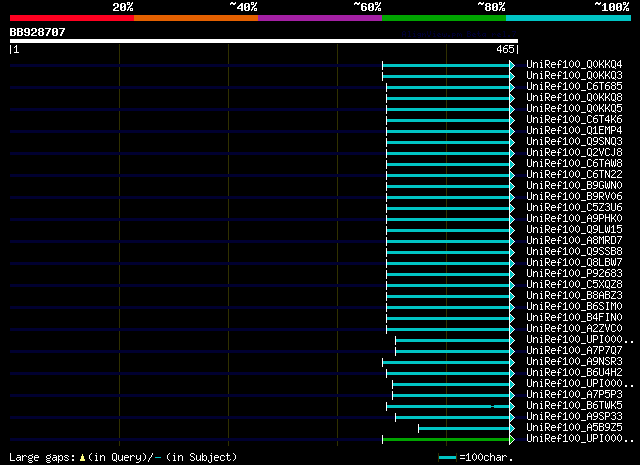This screenshot has height=465, width=640.
Task: Click the gapped alignment bar for B6TWK5
Action: [x=448, y=407]
